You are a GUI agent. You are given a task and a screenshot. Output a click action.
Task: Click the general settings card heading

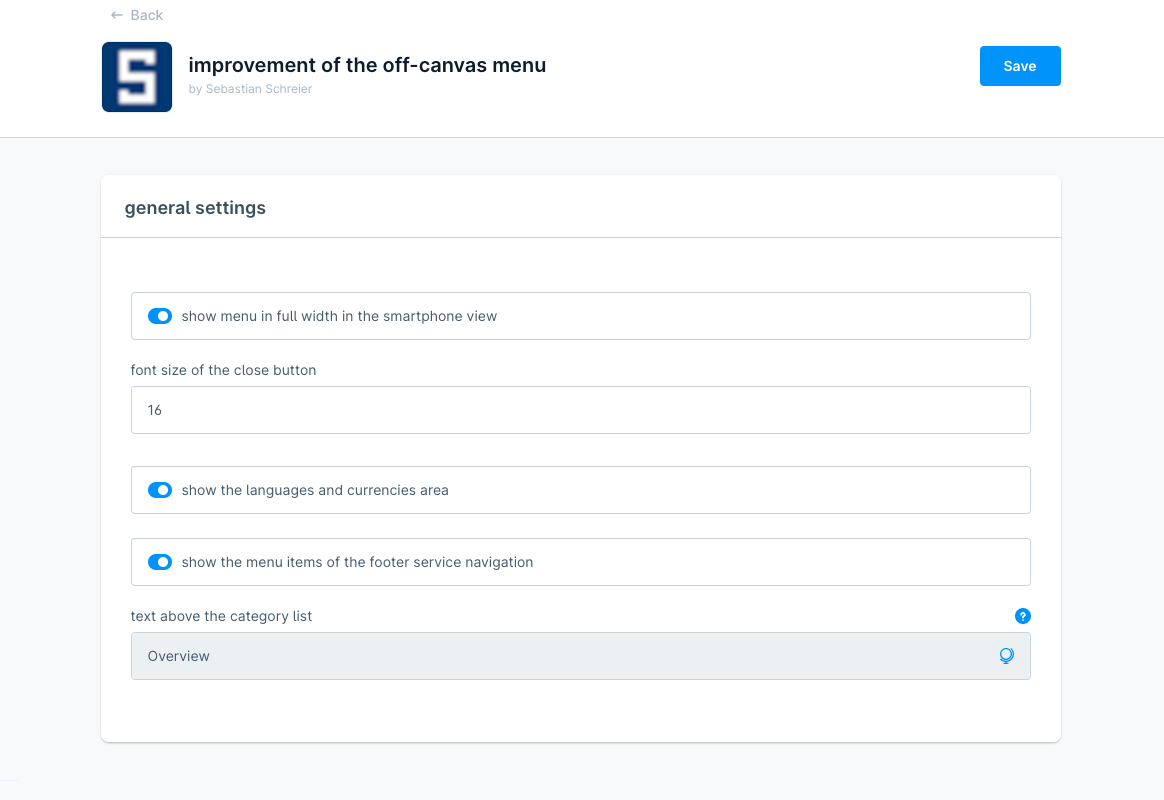tap(195, 208)
